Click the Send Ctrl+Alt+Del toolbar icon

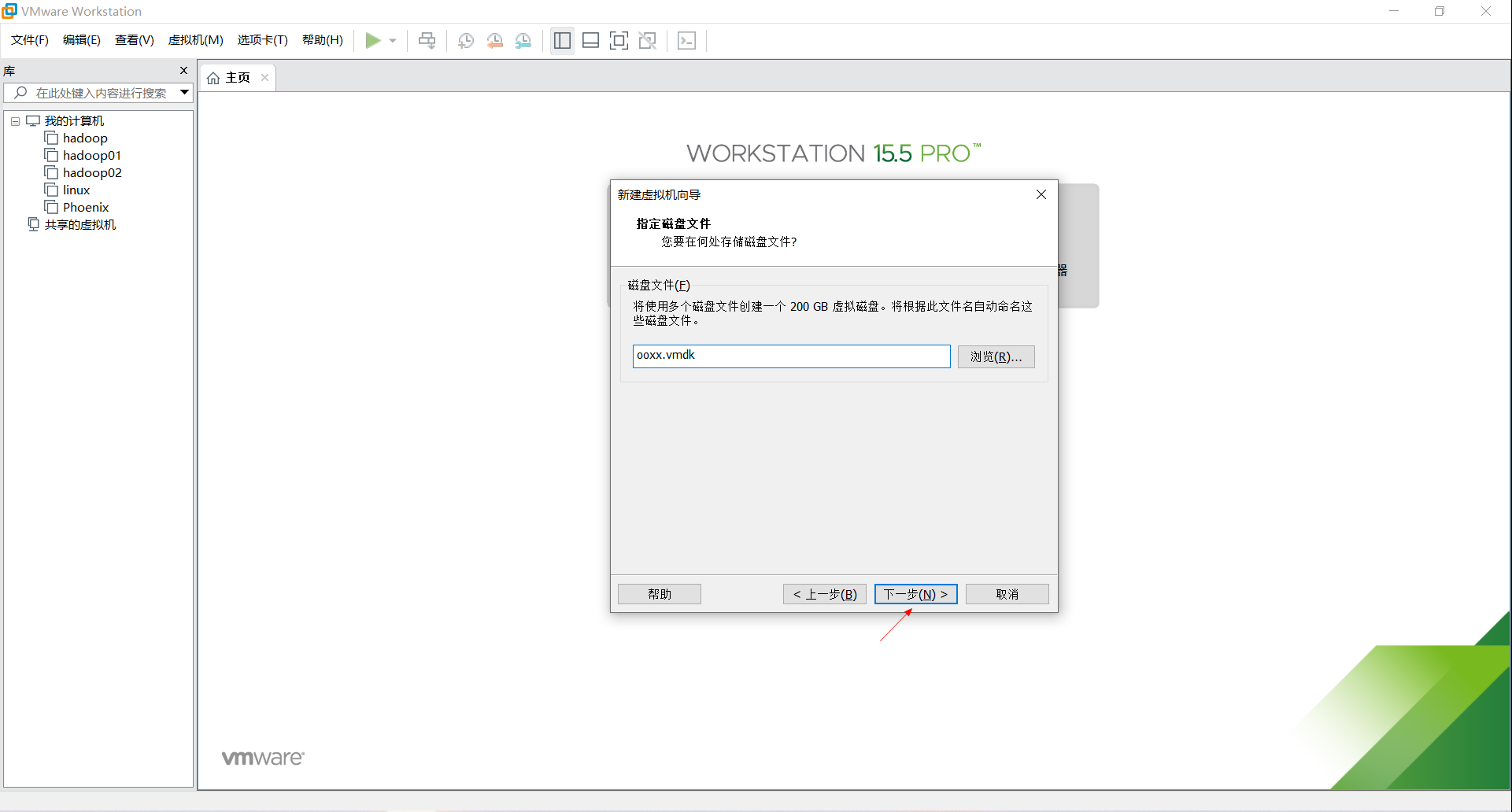[x=427, y=40]
